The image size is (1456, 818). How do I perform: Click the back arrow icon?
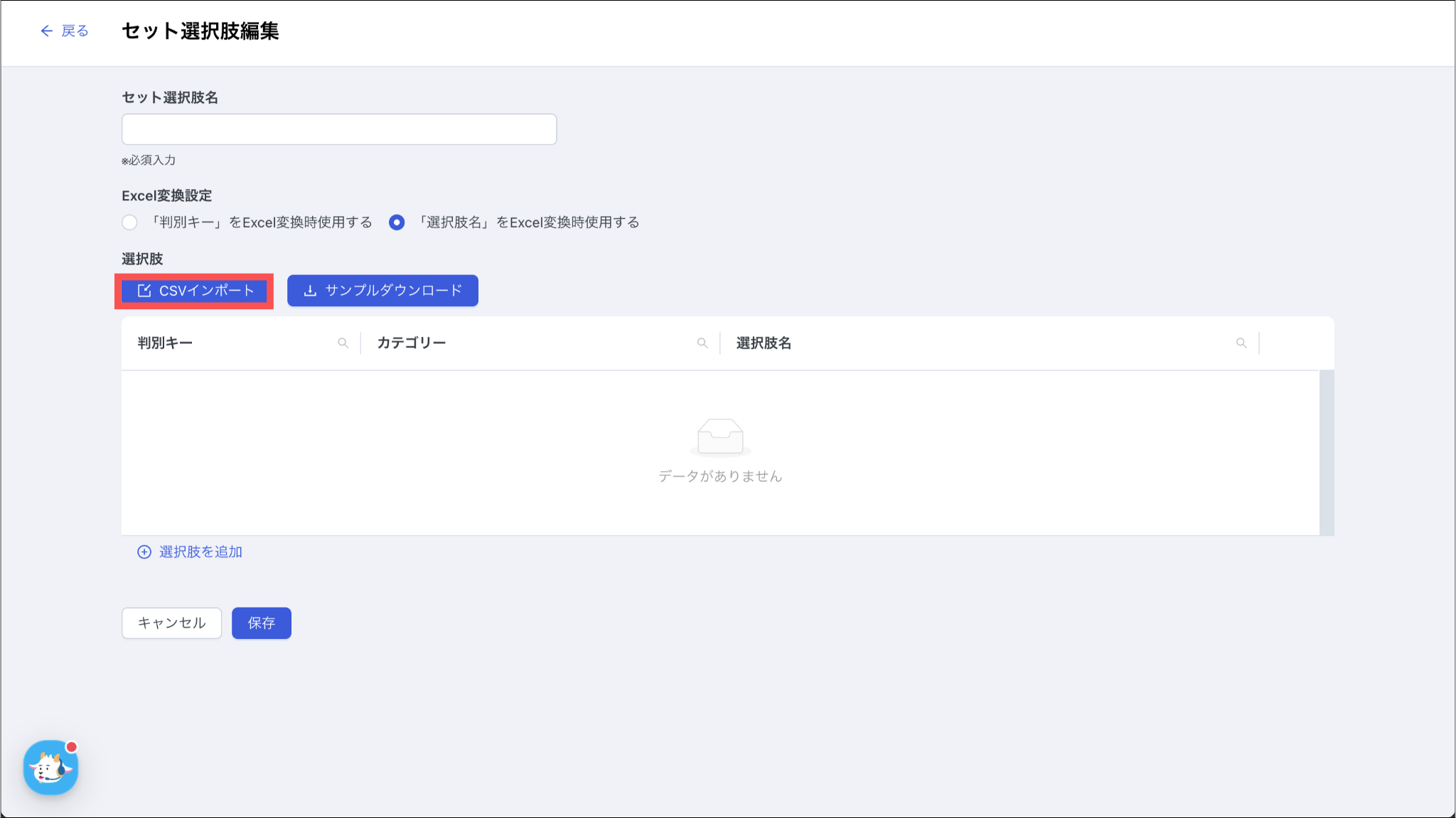[46, 31]
